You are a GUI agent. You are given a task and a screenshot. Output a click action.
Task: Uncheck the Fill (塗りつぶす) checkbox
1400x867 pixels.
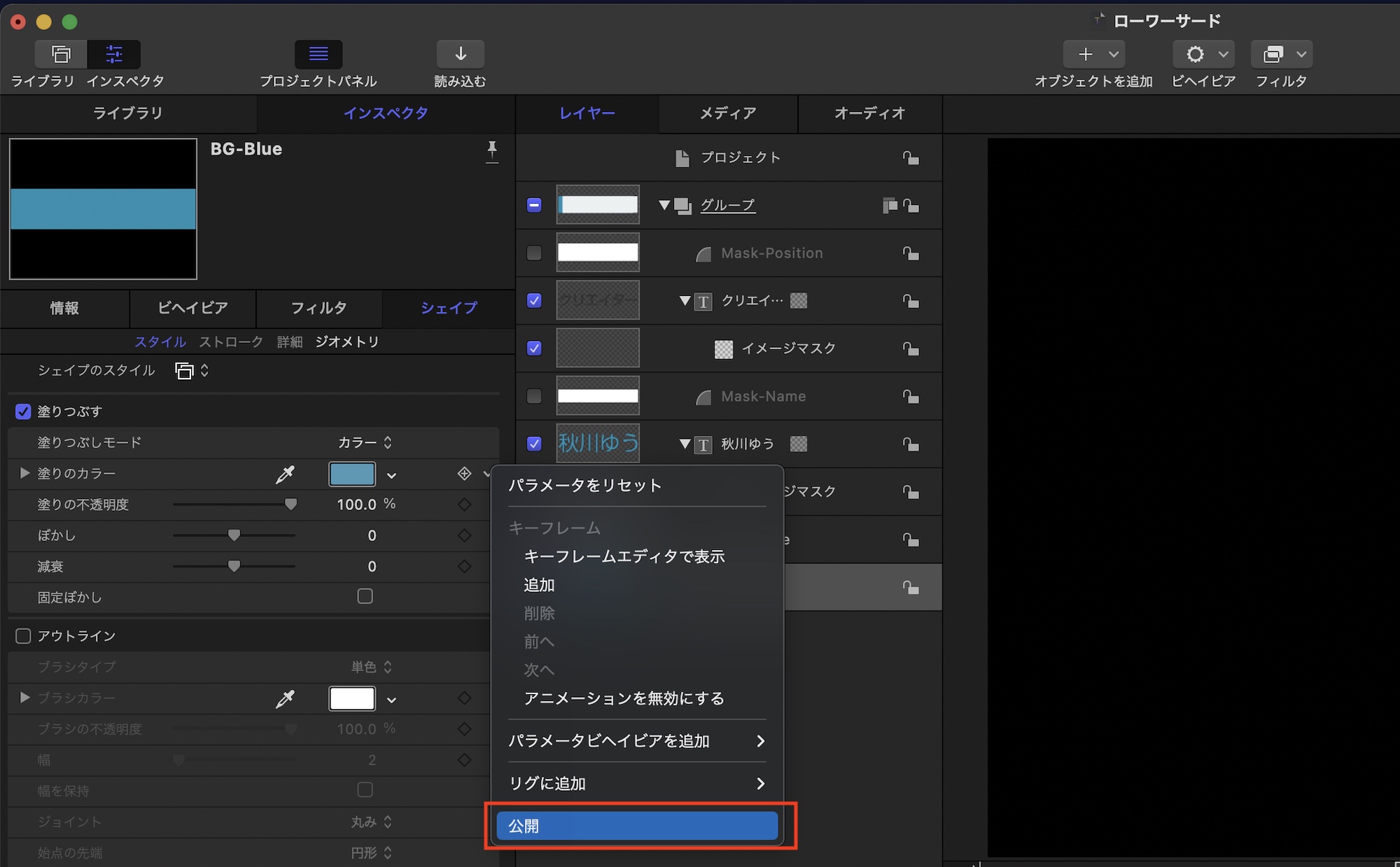point(23,411)
